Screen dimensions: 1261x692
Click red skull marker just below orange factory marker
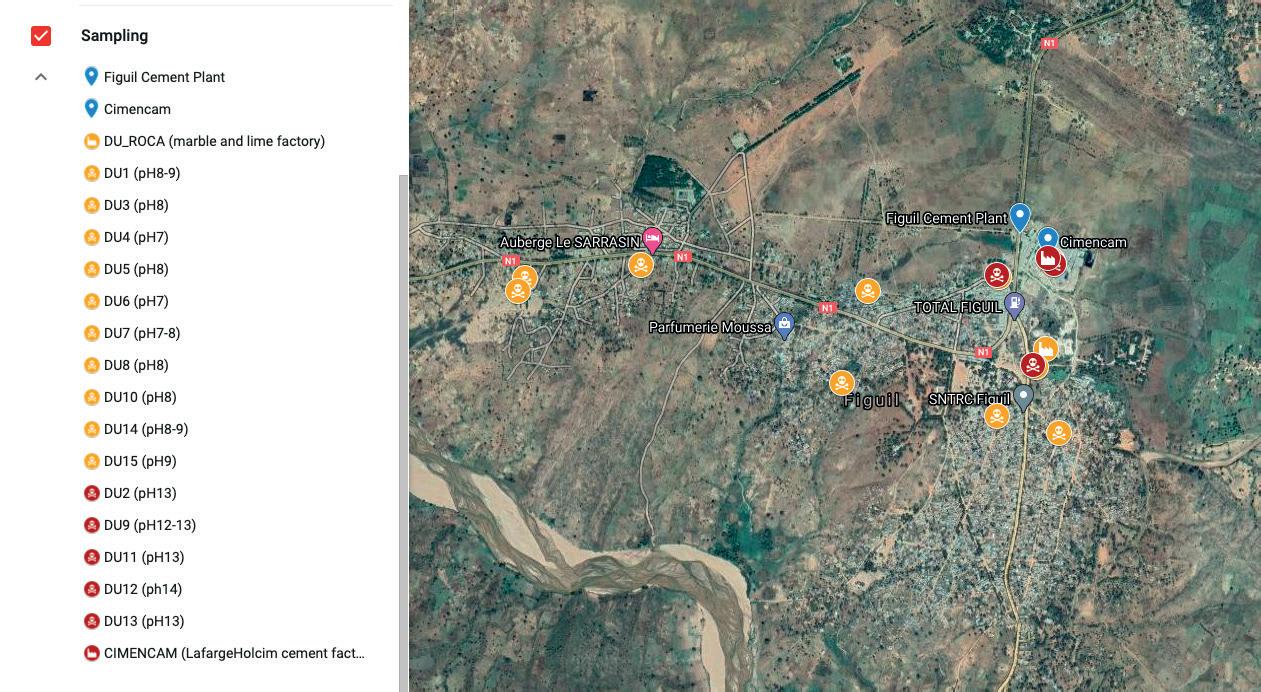pyautogui.click(x=1033, y=365)
